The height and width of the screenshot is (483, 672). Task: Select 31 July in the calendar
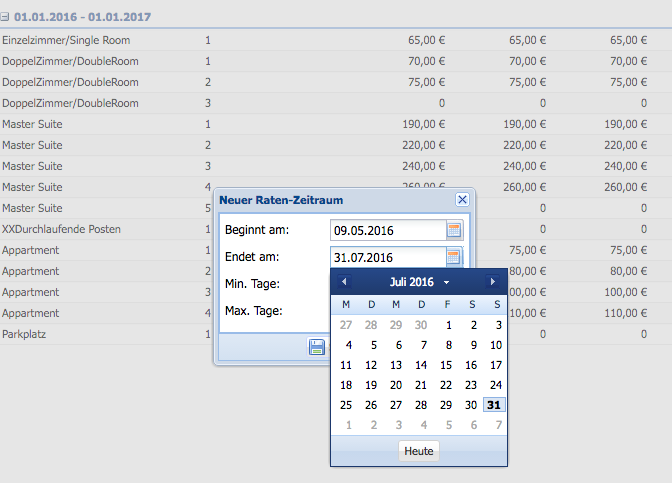495,405
